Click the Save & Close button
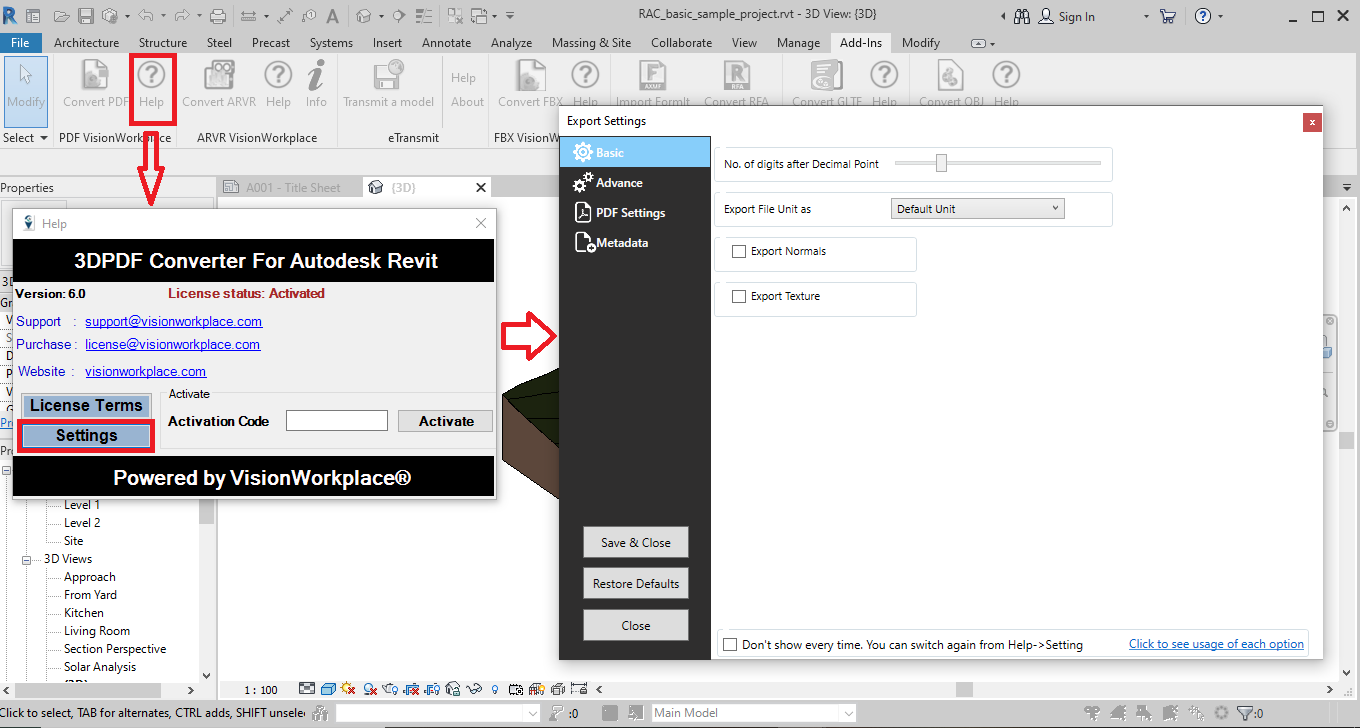Viewport: 1360px width, 728px height. tap(636, 543)
